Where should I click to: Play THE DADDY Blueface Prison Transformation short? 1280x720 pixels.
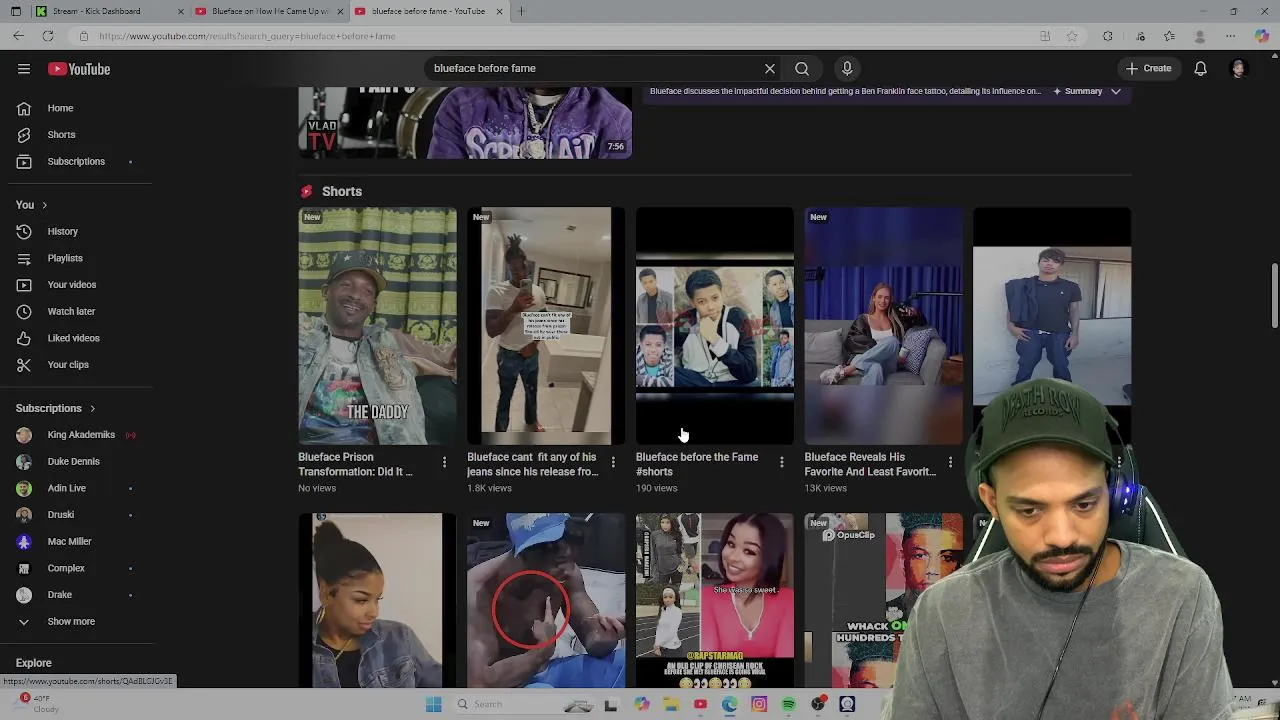pos(377,326)
